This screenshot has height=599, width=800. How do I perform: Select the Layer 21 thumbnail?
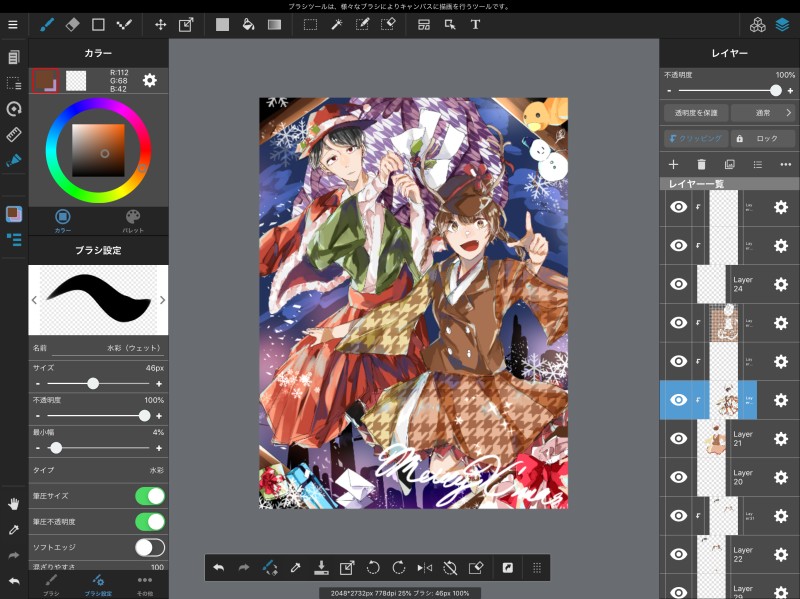click(x=711, y=439)
